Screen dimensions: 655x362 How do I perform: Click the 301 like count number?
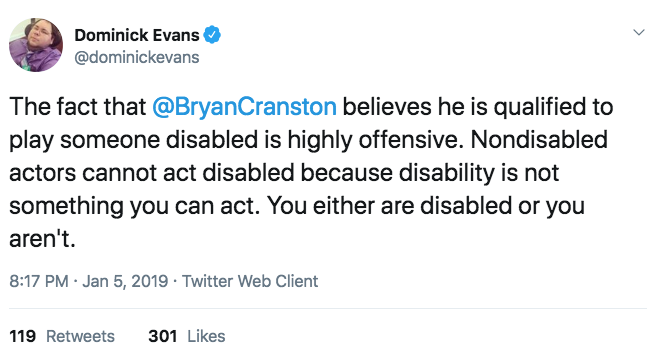click(162, 336)
